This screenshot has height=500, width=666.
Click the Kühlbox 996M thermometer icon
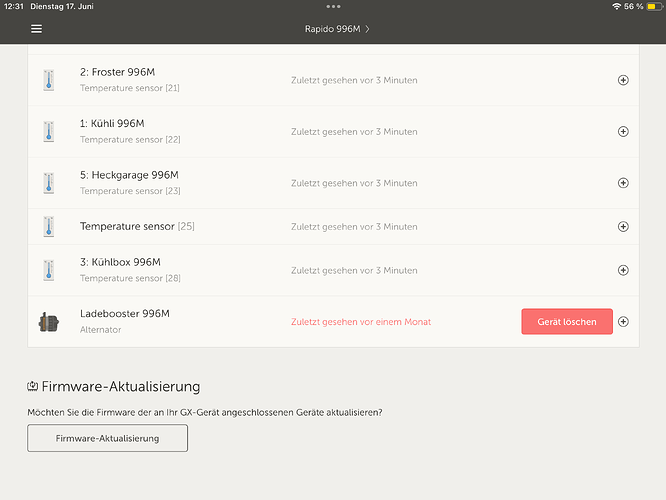[49, 270]
